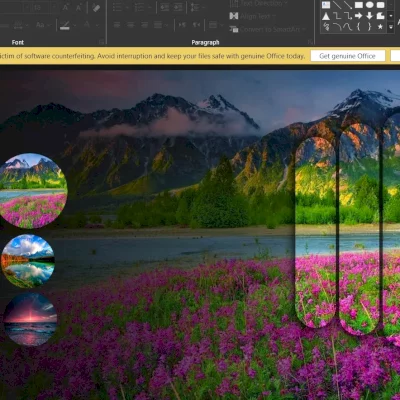Click the Get genuine Office button
Image resolution: width=400 pixels, height=400 pixels.
point(348,56)
